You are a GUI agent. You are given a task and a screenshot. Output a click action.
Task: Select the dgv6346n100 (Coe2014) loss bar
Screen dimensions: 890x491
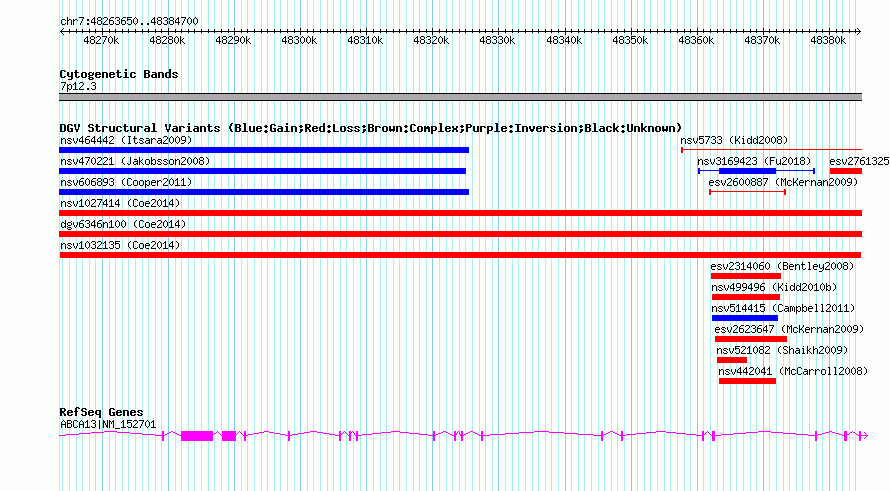click(x=460, y=234)
